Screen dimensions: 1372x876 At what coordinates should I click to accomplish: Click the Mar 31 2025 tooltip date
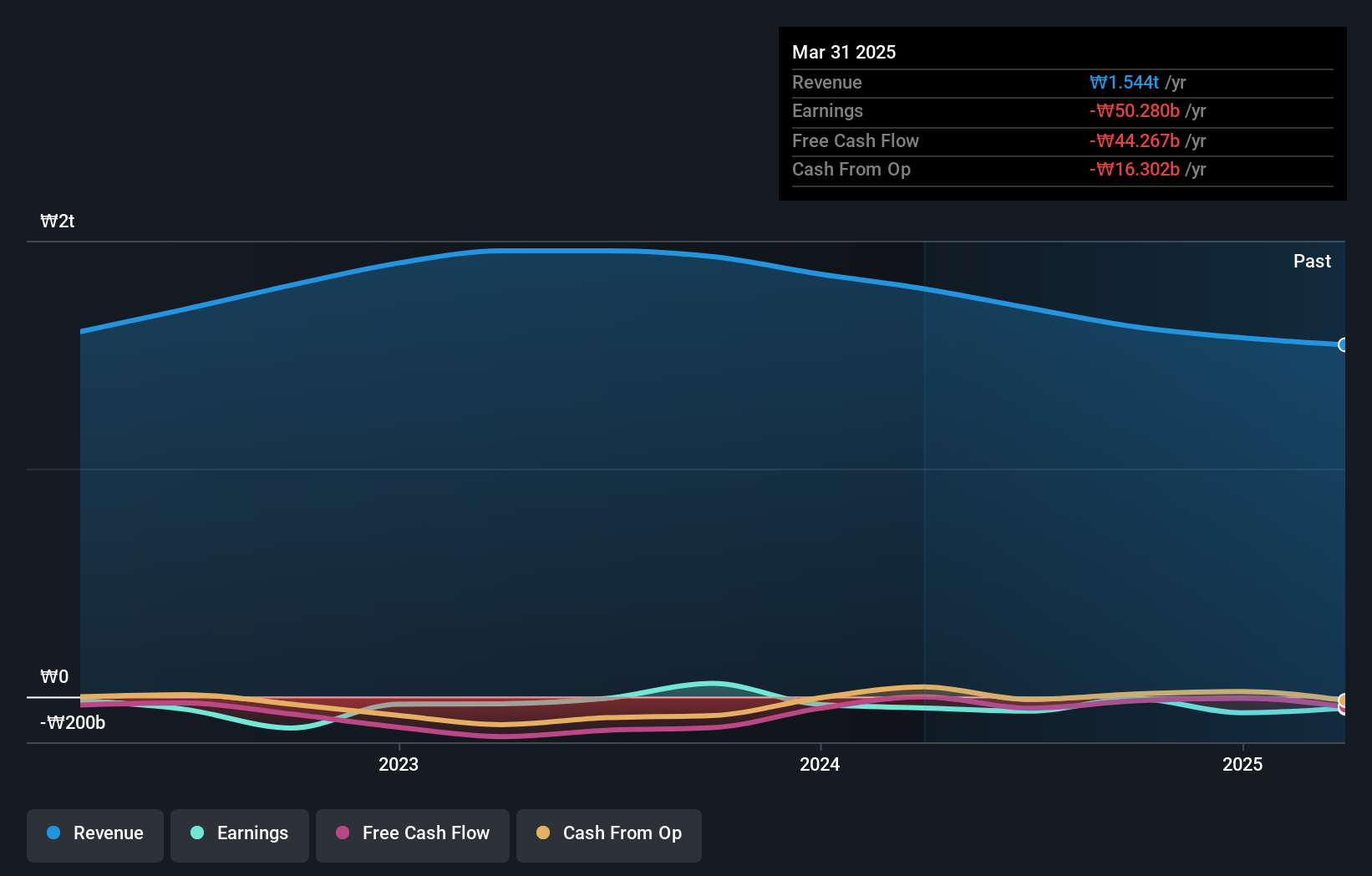pyautogui.click(x=844, y=52)
